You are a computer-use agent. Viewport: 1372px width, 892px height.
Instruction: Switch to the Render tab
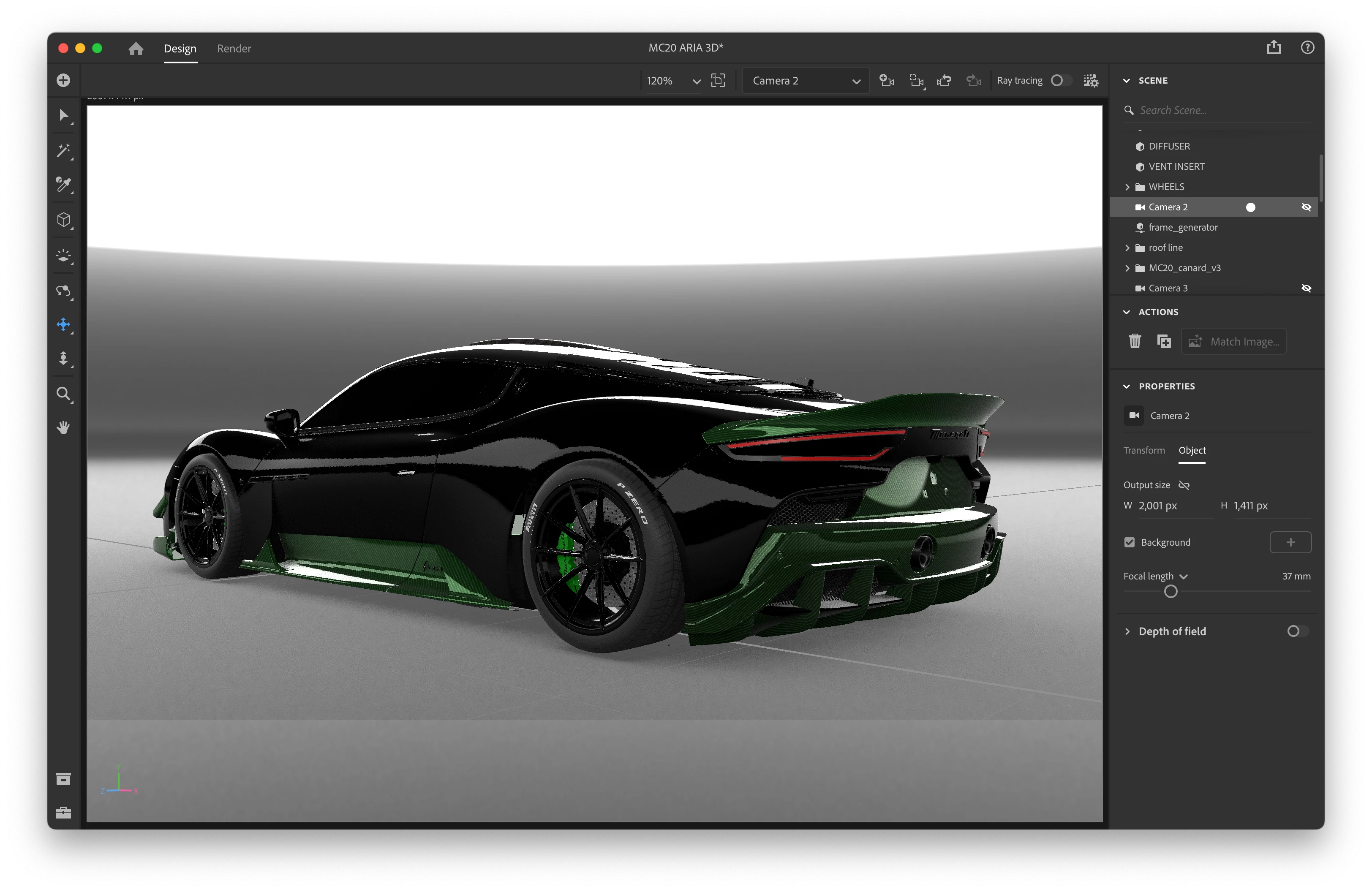234,49
